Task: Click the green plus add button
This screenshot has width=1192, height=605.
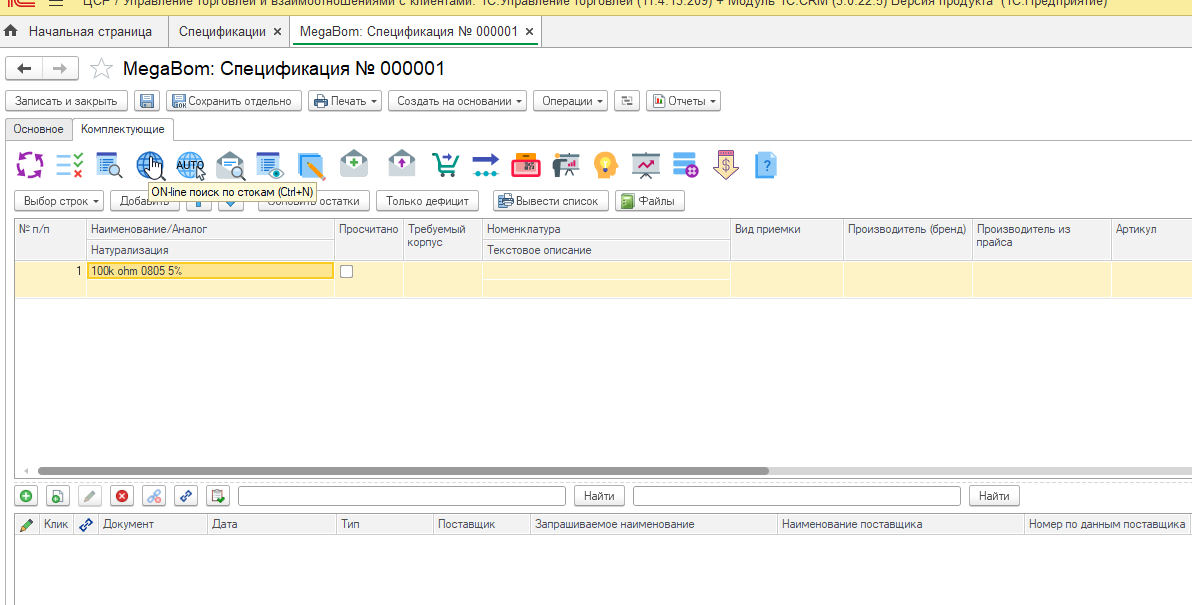Action: [26, 496]
